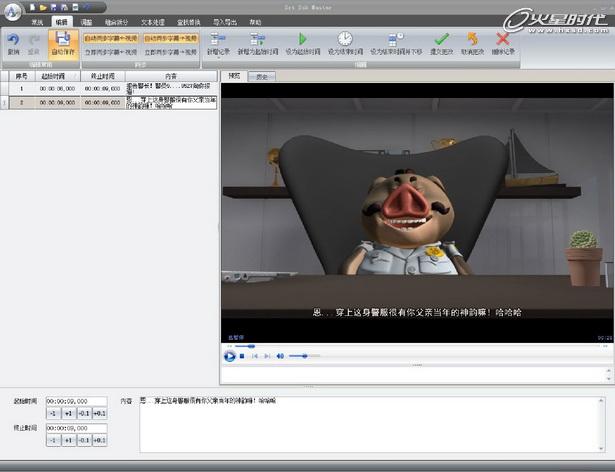Click -0.1 button under 起始时间
The image size is (615, 472).
(84, 414)
